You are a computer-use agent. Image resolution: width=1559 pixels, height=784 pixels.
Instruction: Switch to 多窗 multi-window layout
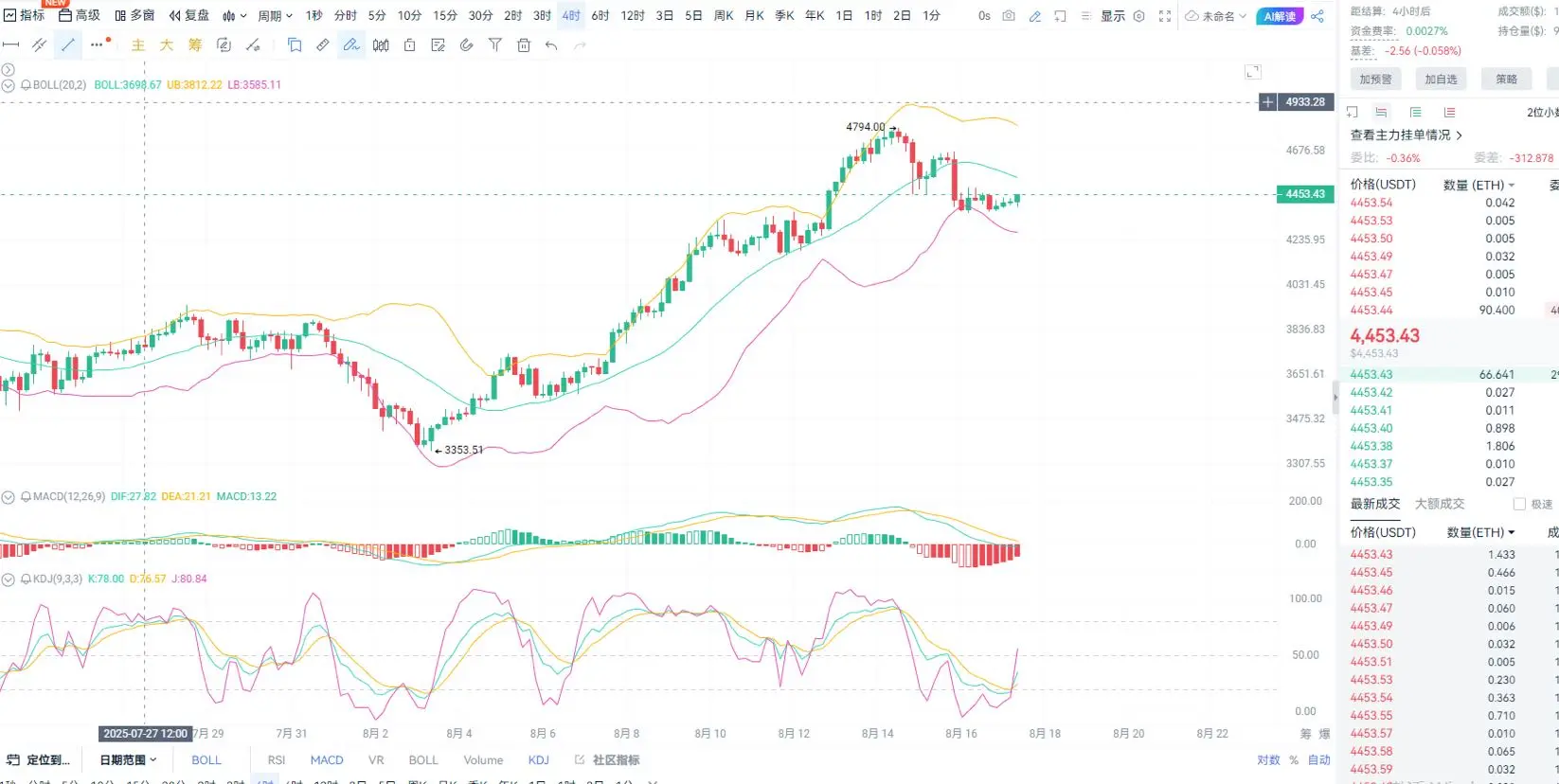click(134, 15)
